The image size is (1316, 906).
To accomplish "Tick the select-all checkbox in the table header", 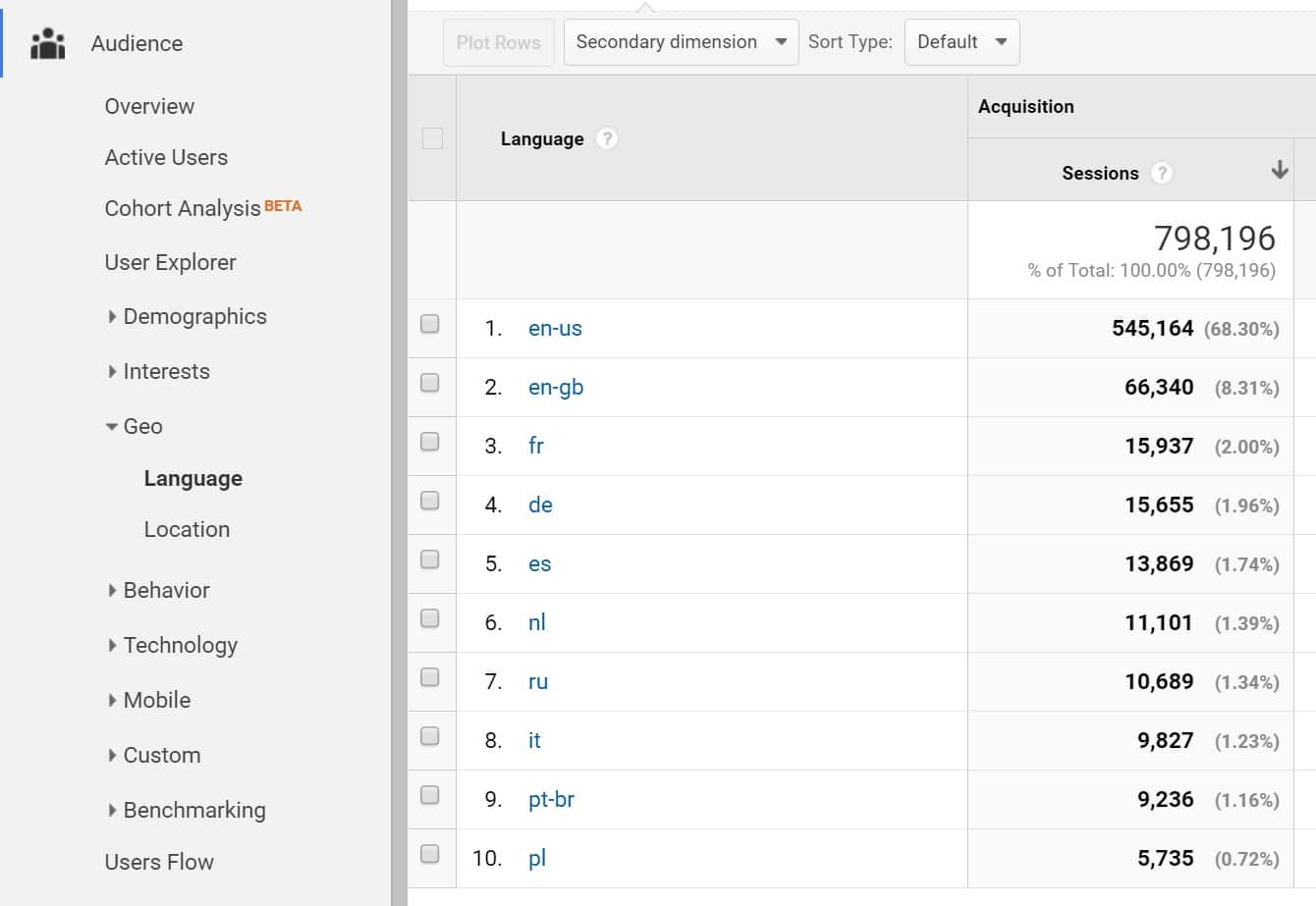I will click(430, 138).
